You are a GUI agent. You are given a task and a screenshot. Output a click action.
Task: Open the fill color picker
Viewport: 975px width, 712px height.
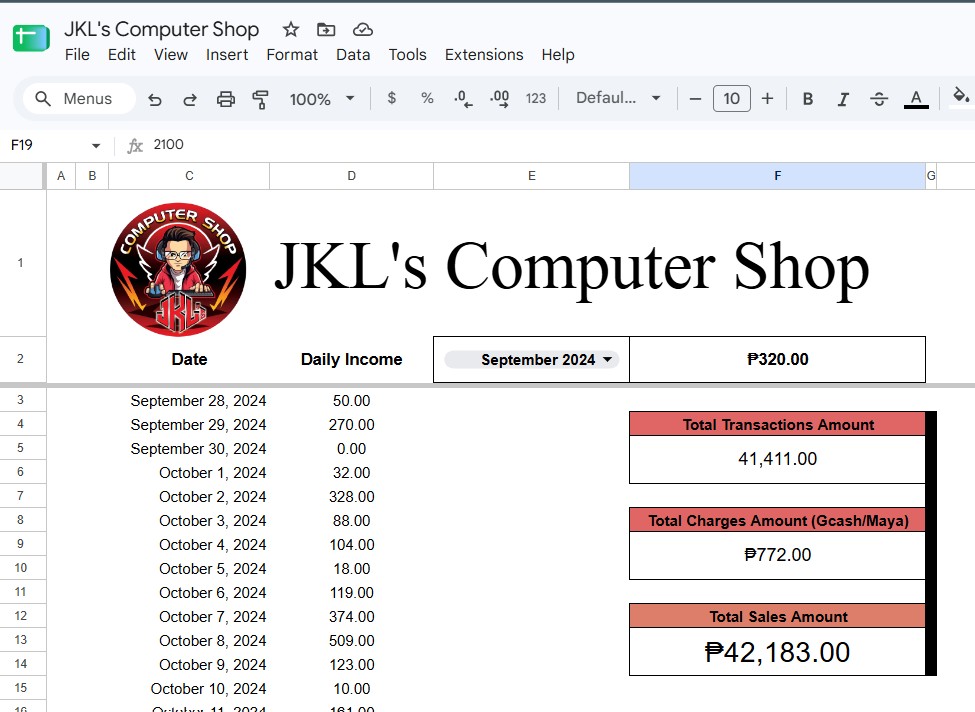tap(961, 98)
